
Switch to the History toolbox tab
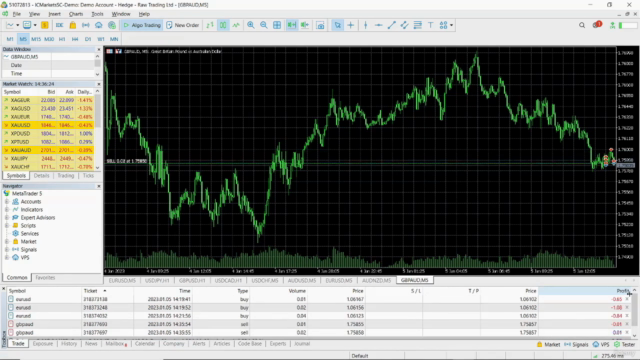pyautogui.click(x=69, y=344)
